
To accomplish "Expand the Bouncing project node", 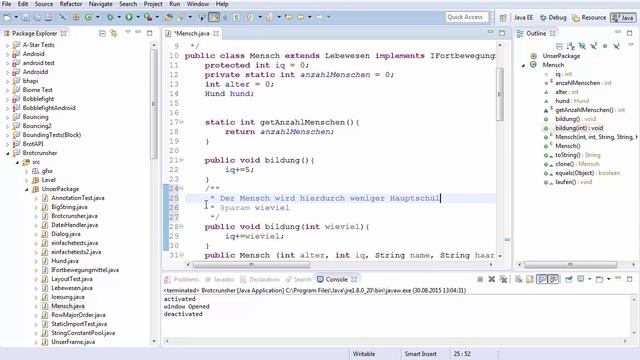I will [7, 117].
